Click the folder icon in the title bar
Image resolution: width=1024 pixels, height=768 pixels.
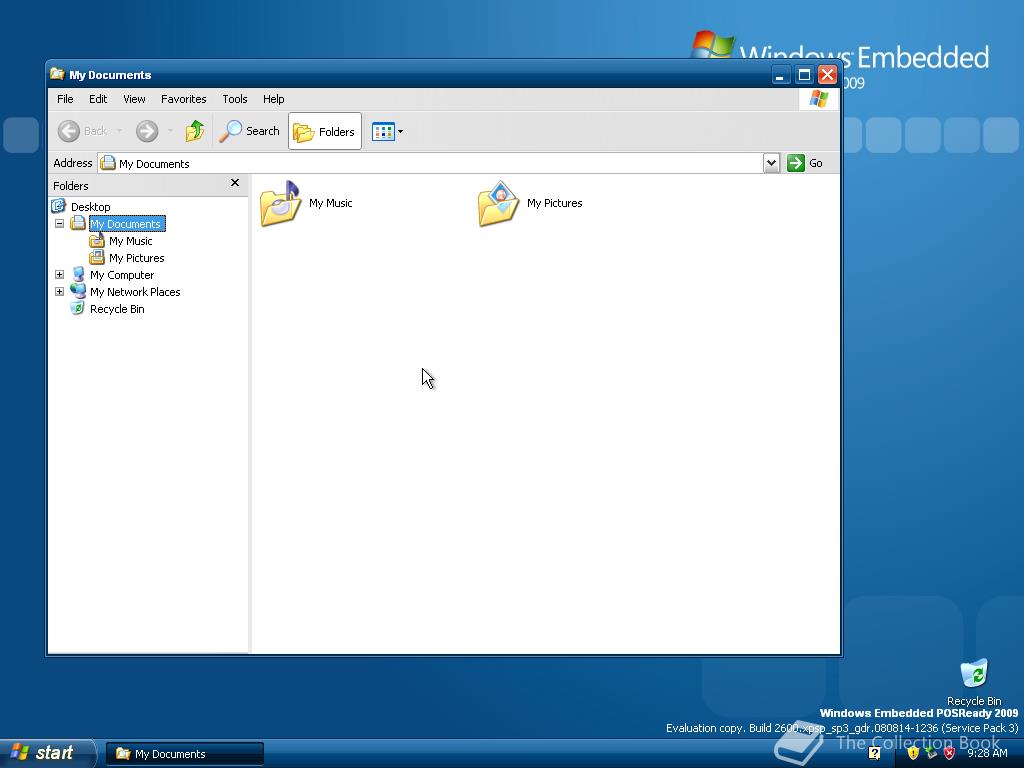point(57,74)
